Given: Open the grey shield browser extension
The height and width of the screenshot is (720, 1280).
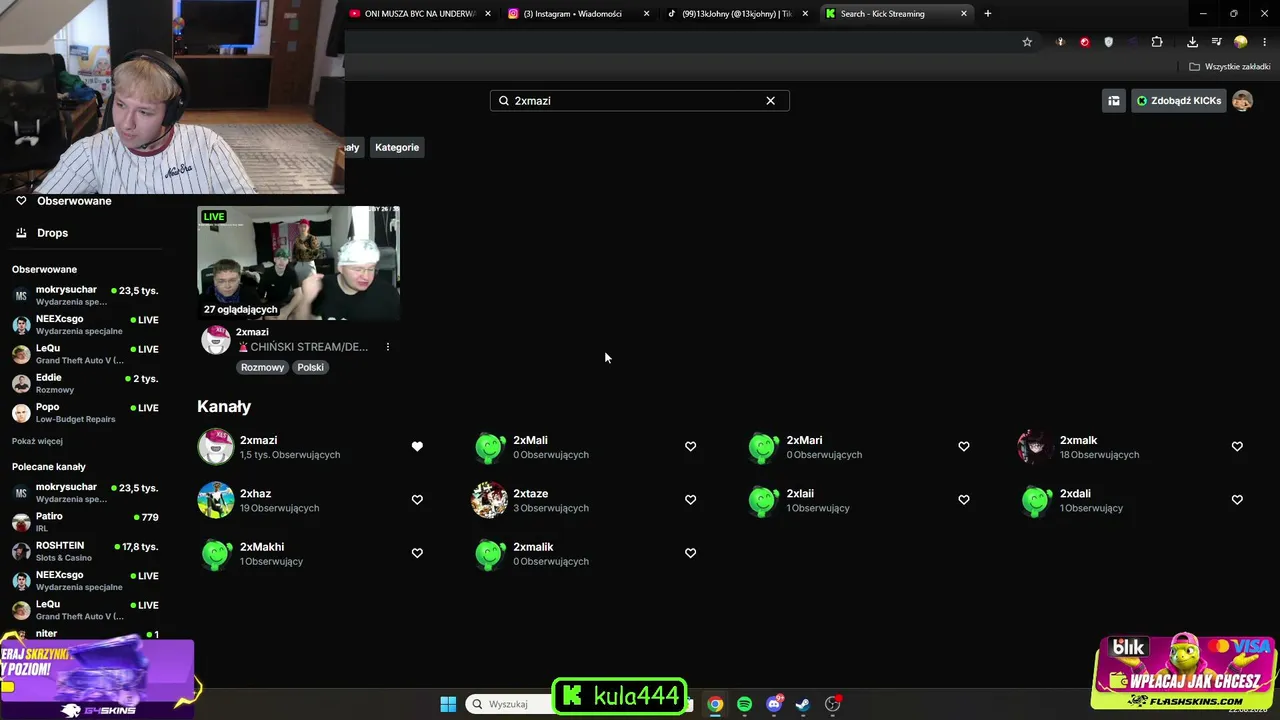Looking at the screenshot, I should [x=1108, y=42].
